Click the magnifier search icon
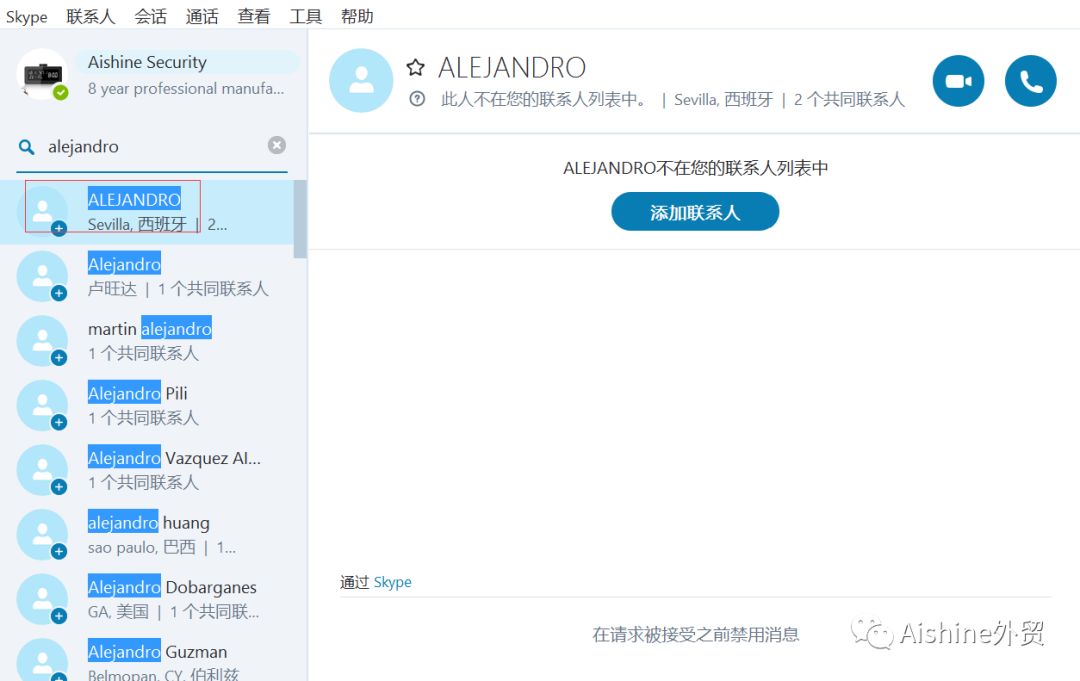1080x681 pixels. 26,147
